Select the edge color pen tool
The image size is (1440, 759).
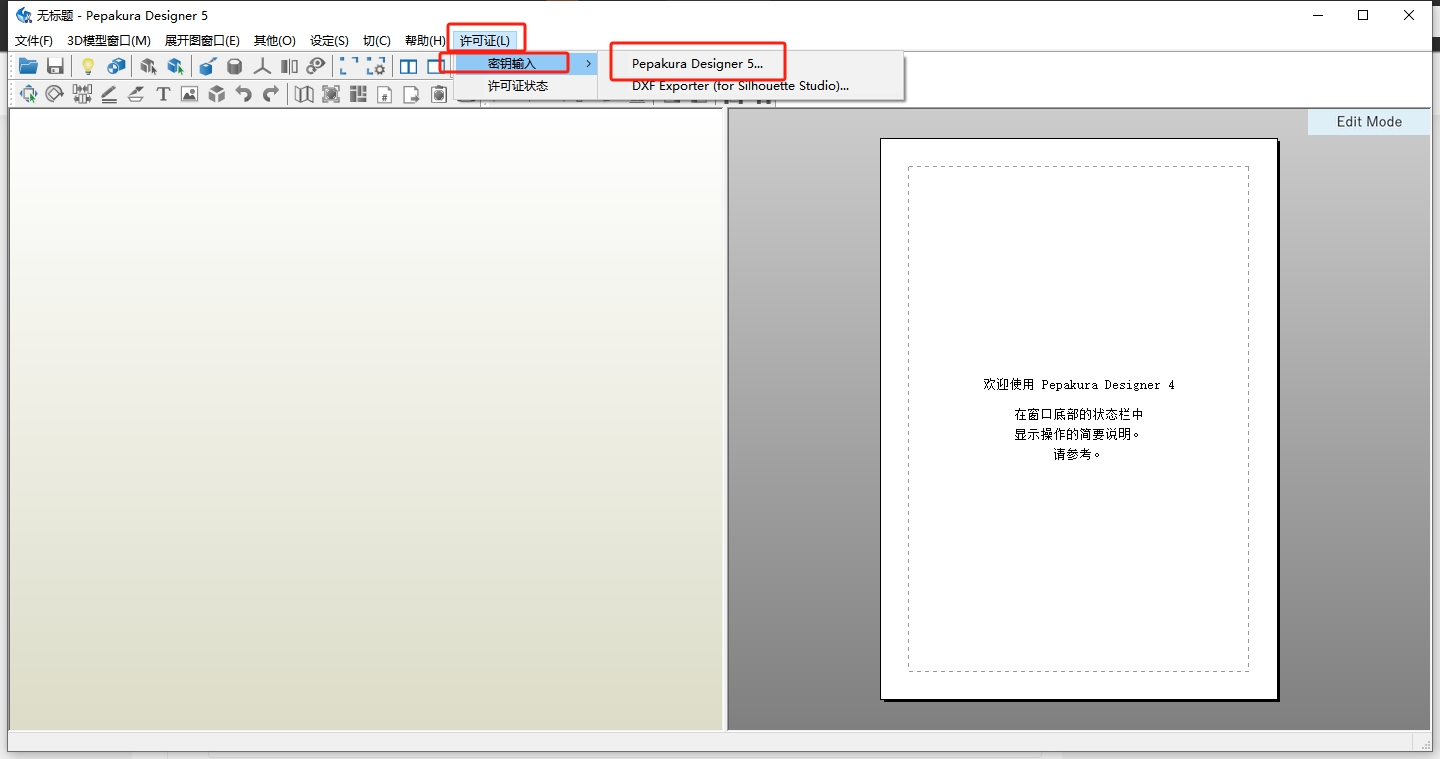(x=136, y=94)
